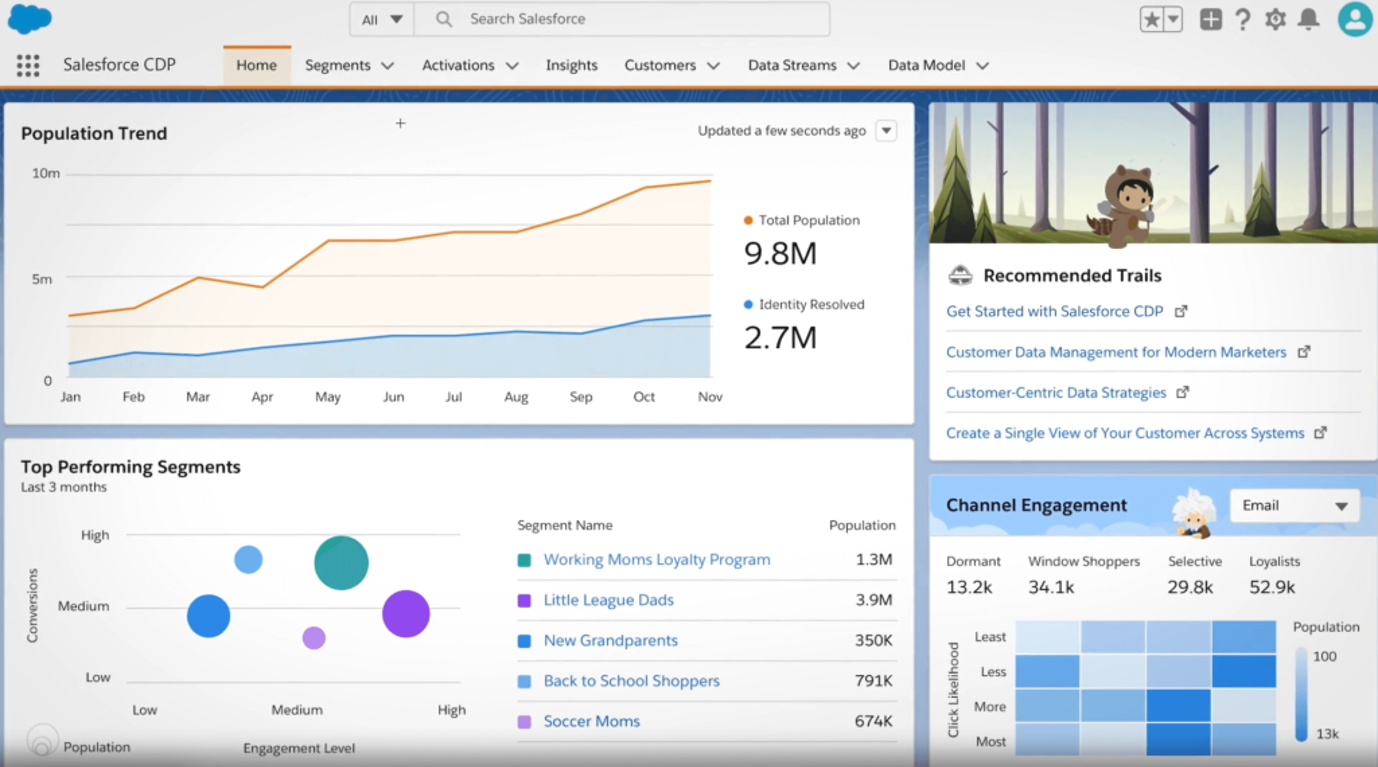Open the Help question mark icon

coord(1242,19)
